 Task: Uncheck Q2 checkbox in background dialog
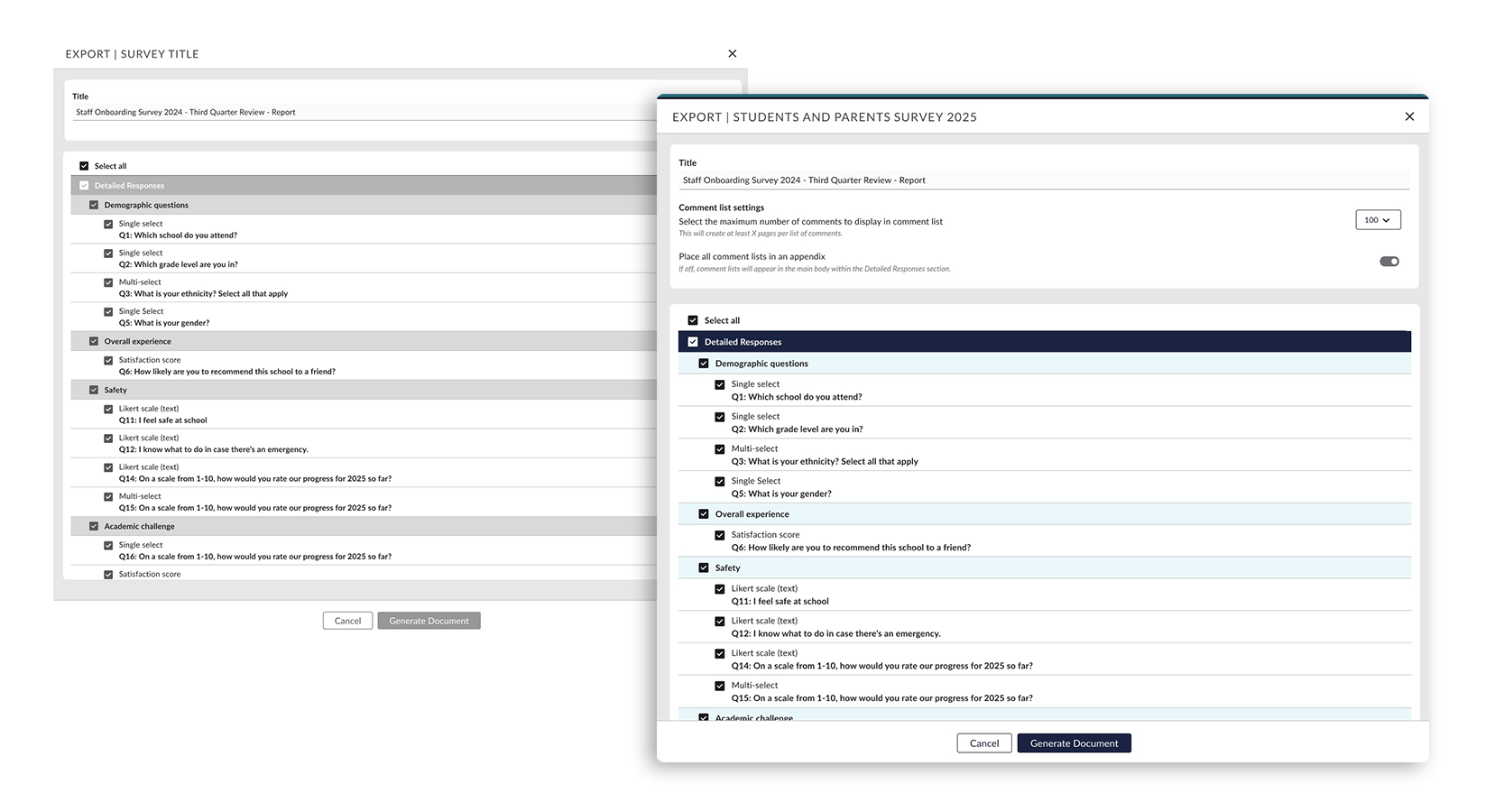[108, 254]
